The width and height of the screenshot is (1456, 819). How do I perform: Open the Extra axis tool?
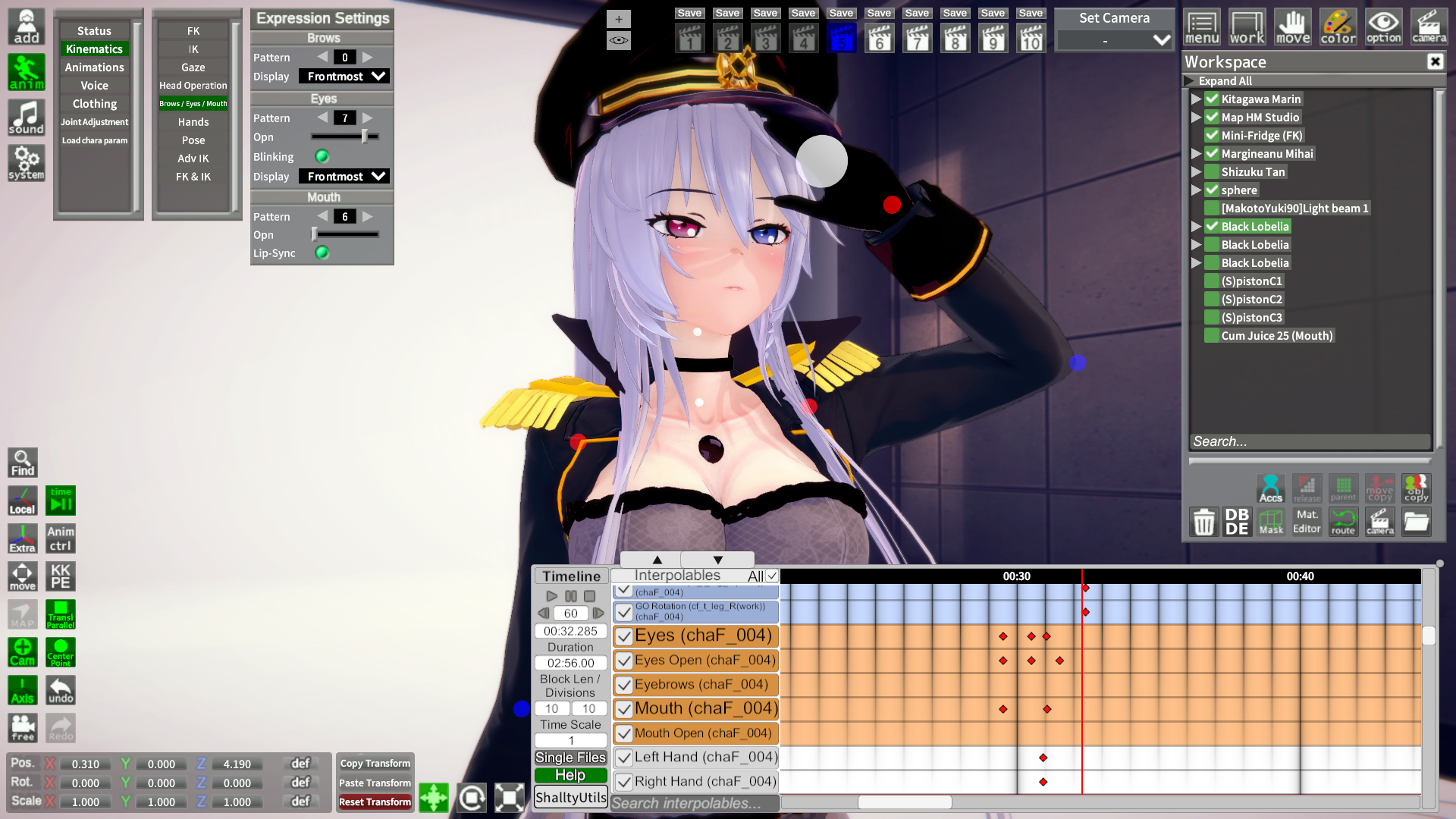click(23, 538)
